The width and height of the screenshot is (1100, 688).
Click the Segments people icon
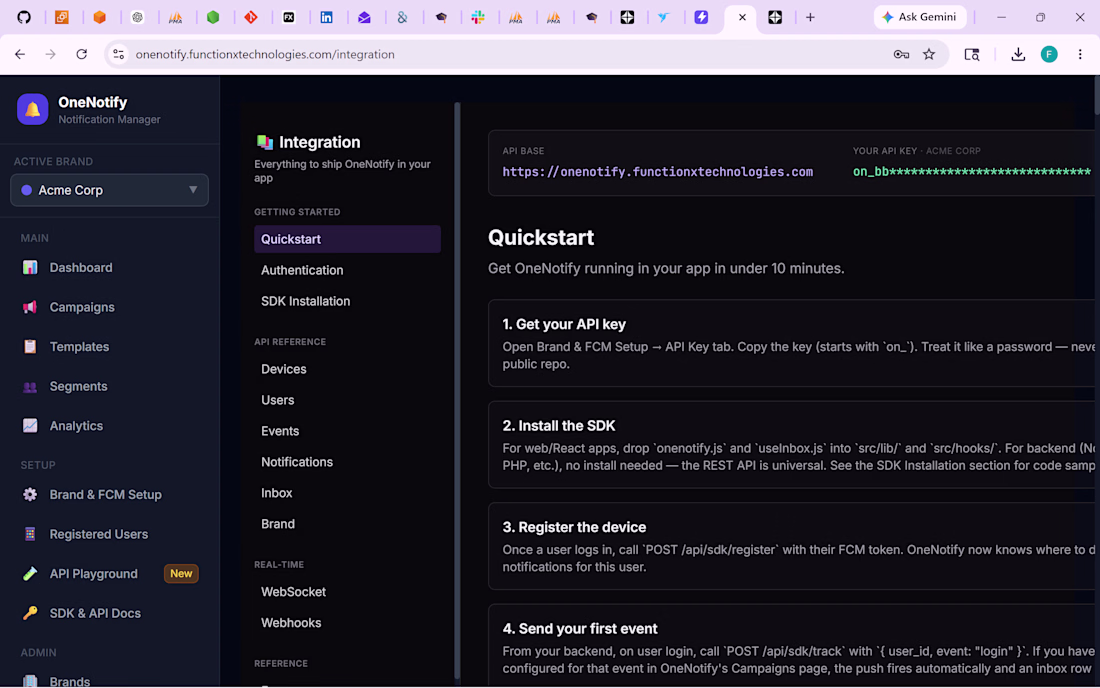[30, 386]
